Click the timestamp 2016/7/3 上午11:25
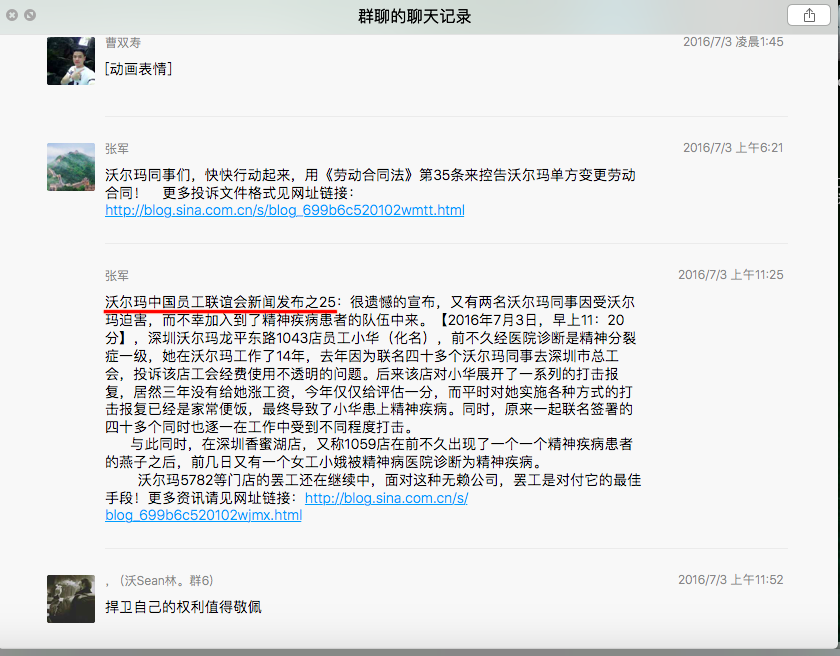840x656 pixels. pyautogui.click(x=731, y=275)
